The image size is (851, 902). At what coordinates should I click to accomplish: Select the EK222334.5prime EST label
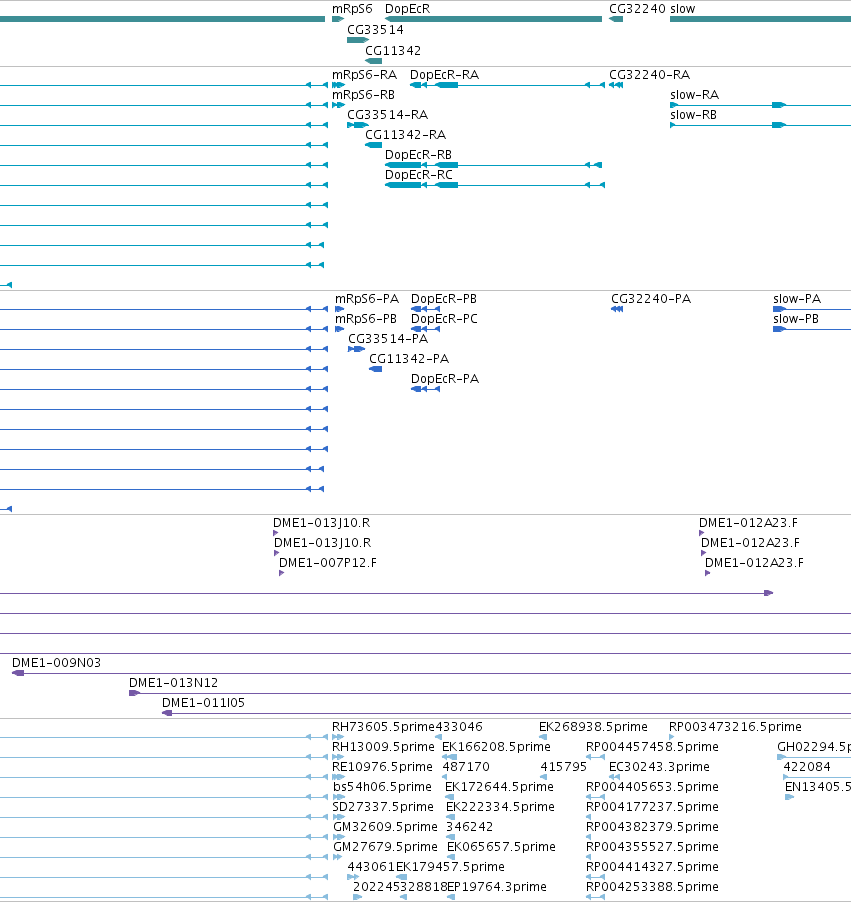click(500, 807)
